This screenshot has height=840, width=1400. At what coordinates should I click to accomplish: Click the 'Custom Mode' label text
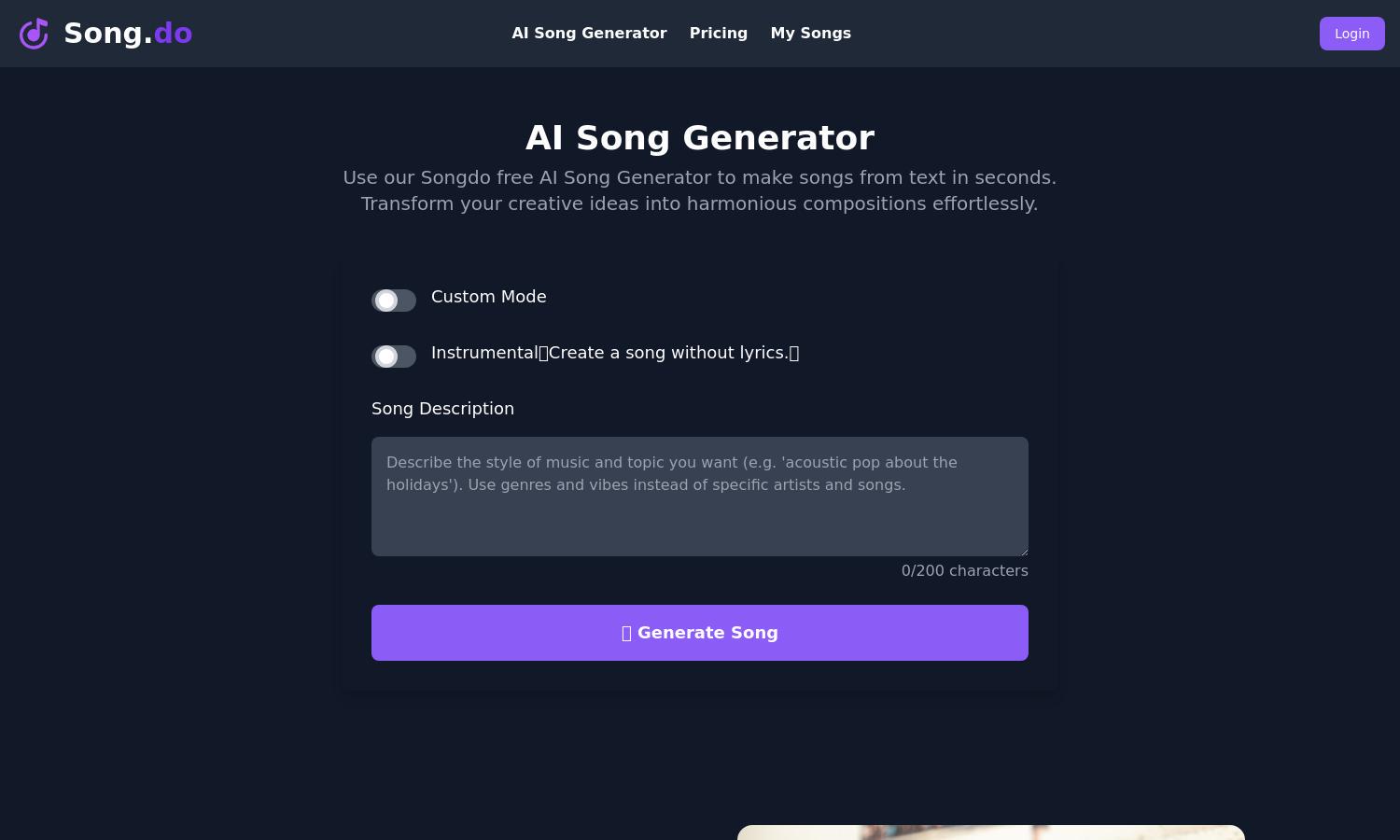(x=489, y=297)
